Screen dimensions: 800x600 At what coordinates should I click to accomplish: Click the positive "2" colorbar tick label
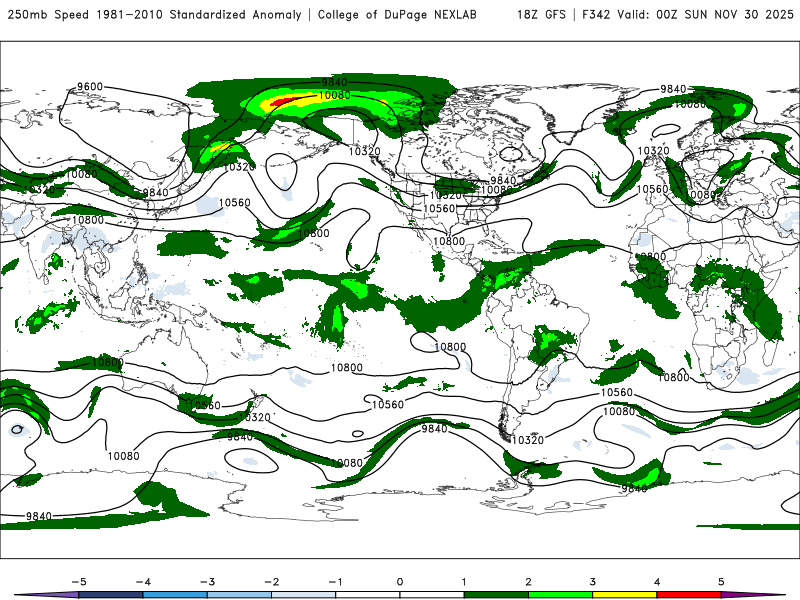[528, 582]
